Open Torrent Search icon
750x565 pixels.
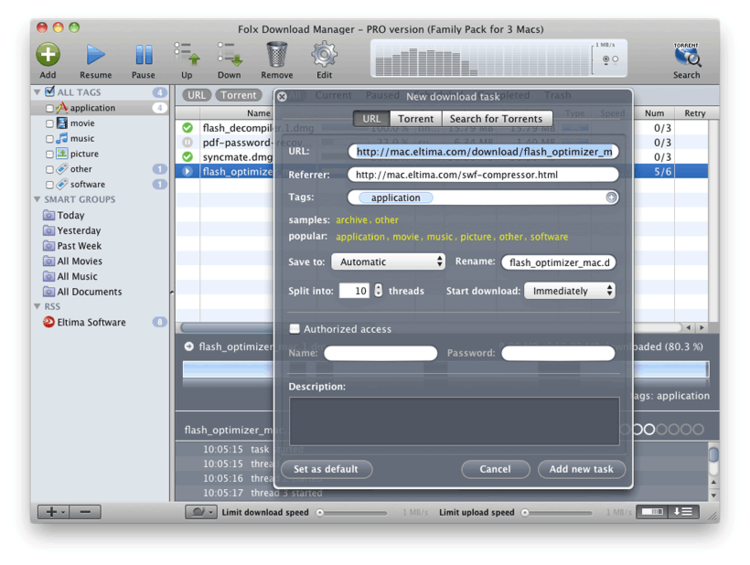pyautogui.click(x=686, y=55)
